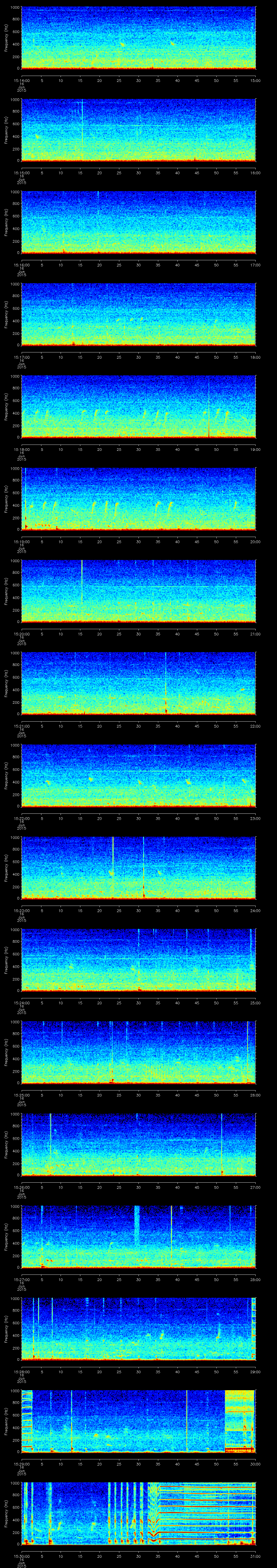Select the spectrogram panel starting at 15:23:00
Screen dimensions: 277x1568
pos(139,868)
